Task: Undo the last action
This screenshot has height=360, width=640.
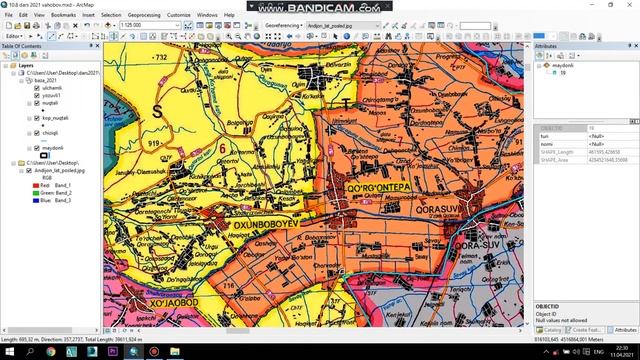Action: click(x=87, y=25)
